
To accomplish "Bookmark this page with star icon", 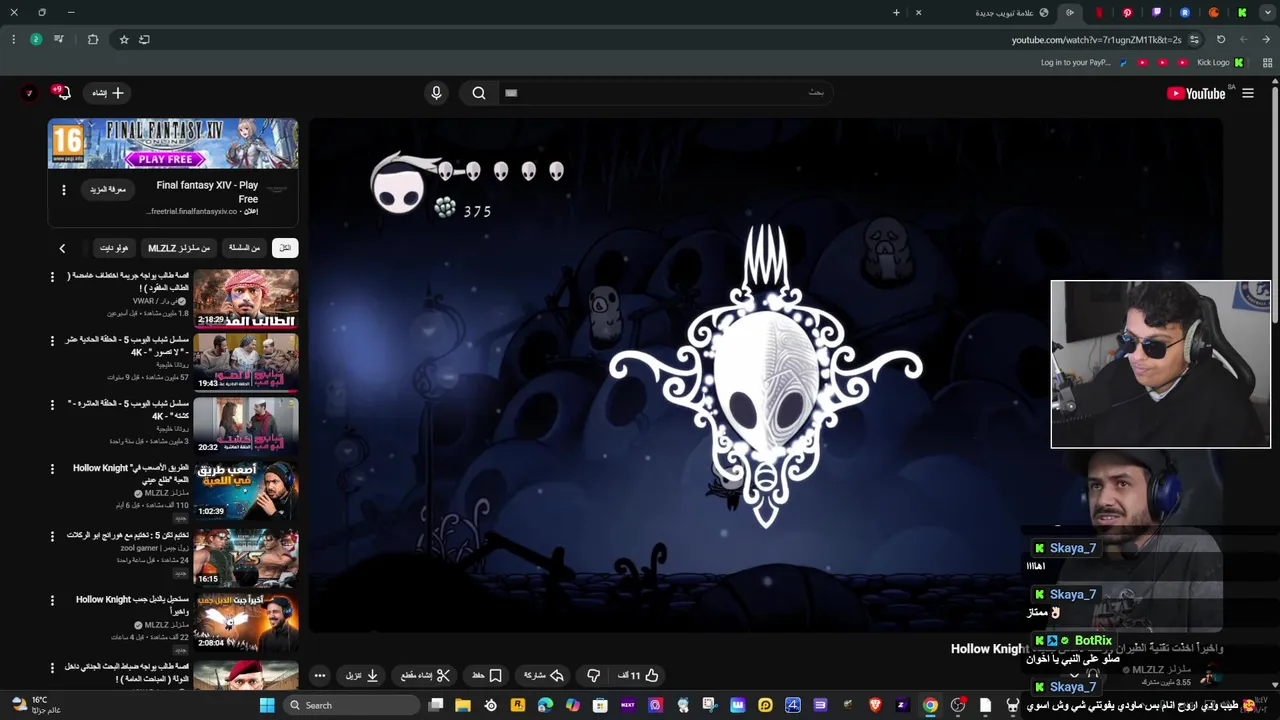I will [x=124, y=40].
